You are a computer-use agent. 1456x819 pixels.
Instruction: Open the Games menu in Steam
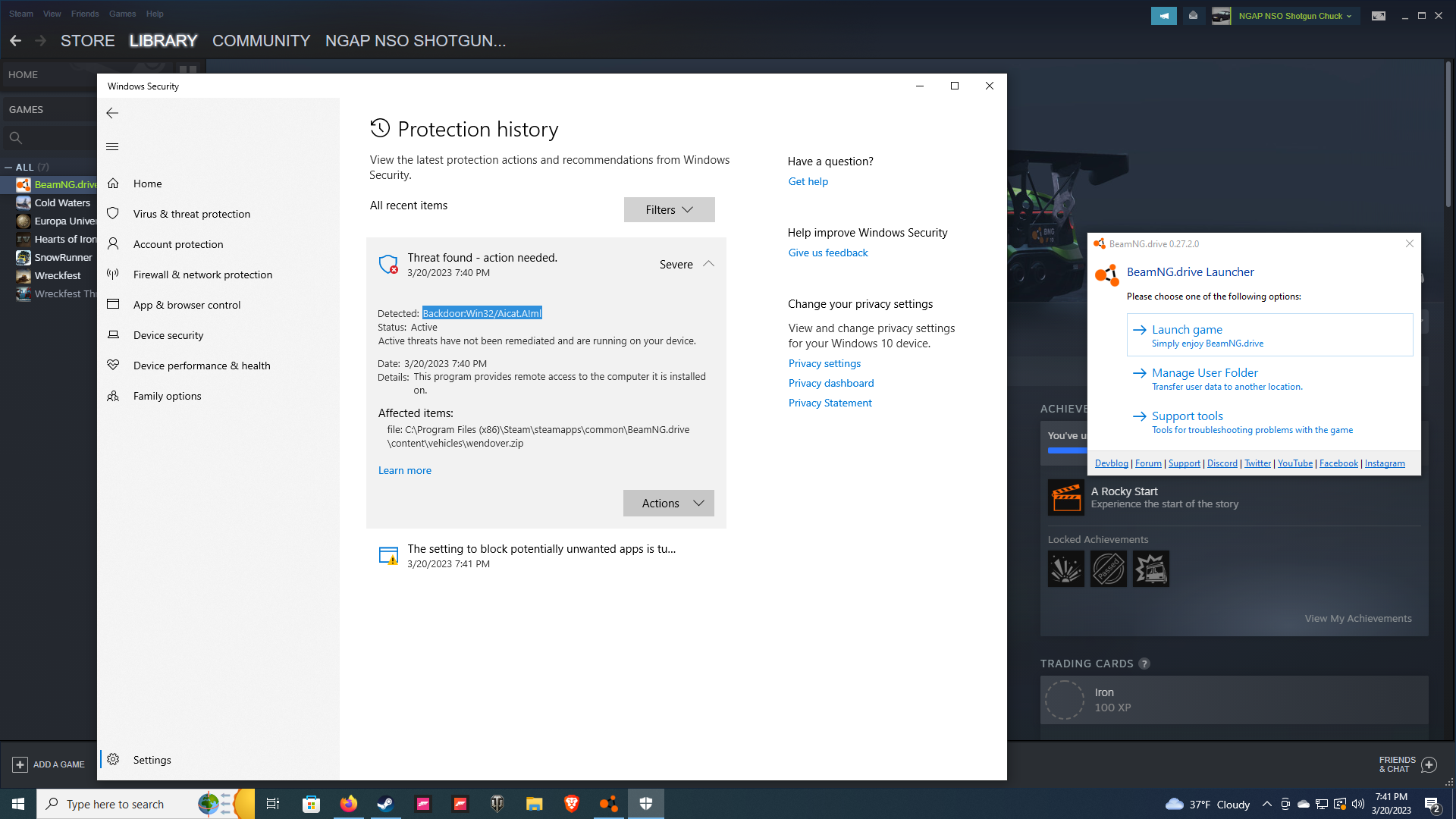pyautogui.click(x=122, y=14)
